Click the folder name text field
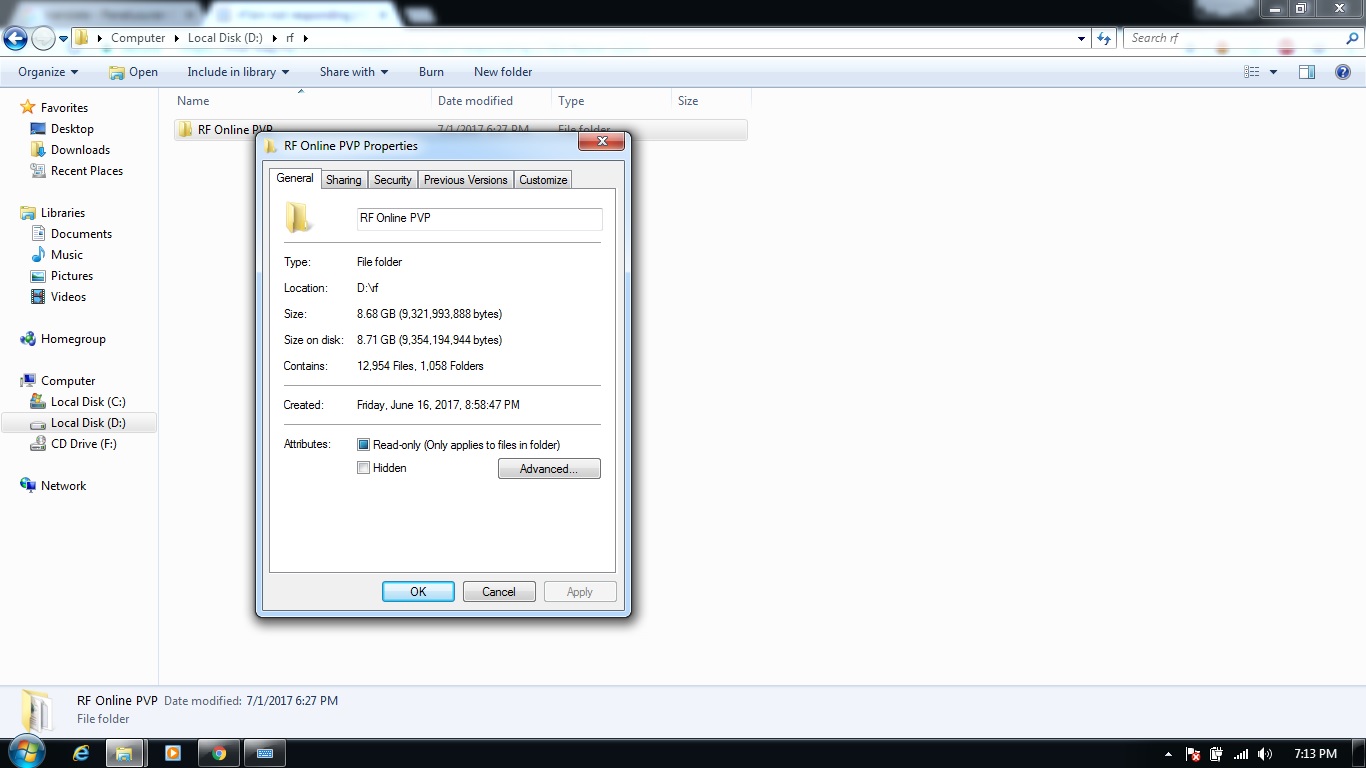The image size is (1366, 768). pyautogui.click(x=479, y=218)
